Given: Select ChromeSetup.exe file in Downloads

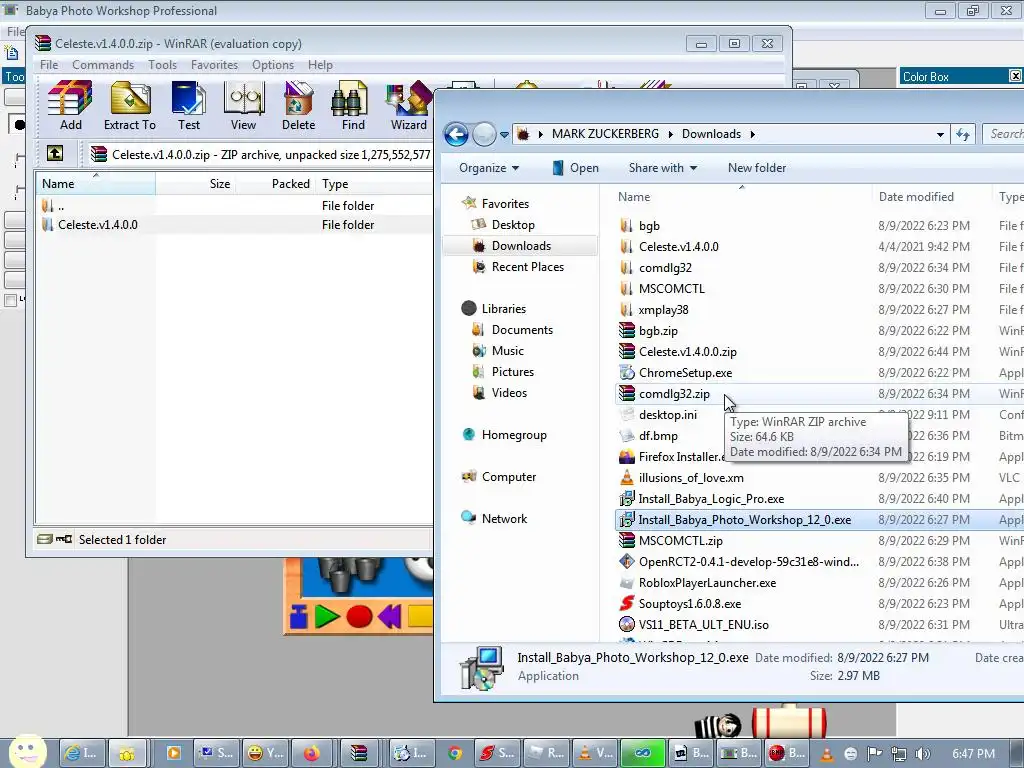Looking at the screenshot, I should point(685,373).
